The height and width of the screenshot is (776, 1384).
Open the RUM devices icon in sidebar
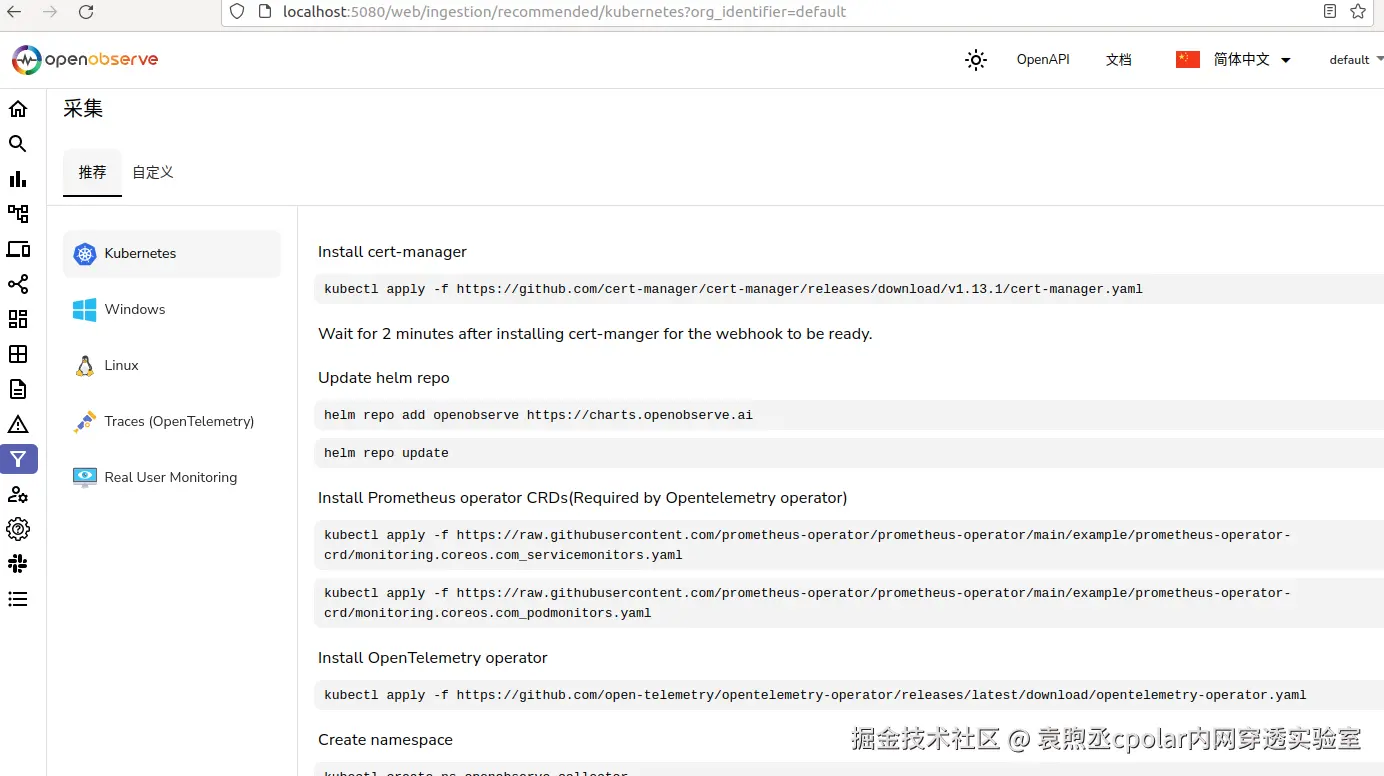[x=18, y=249]
